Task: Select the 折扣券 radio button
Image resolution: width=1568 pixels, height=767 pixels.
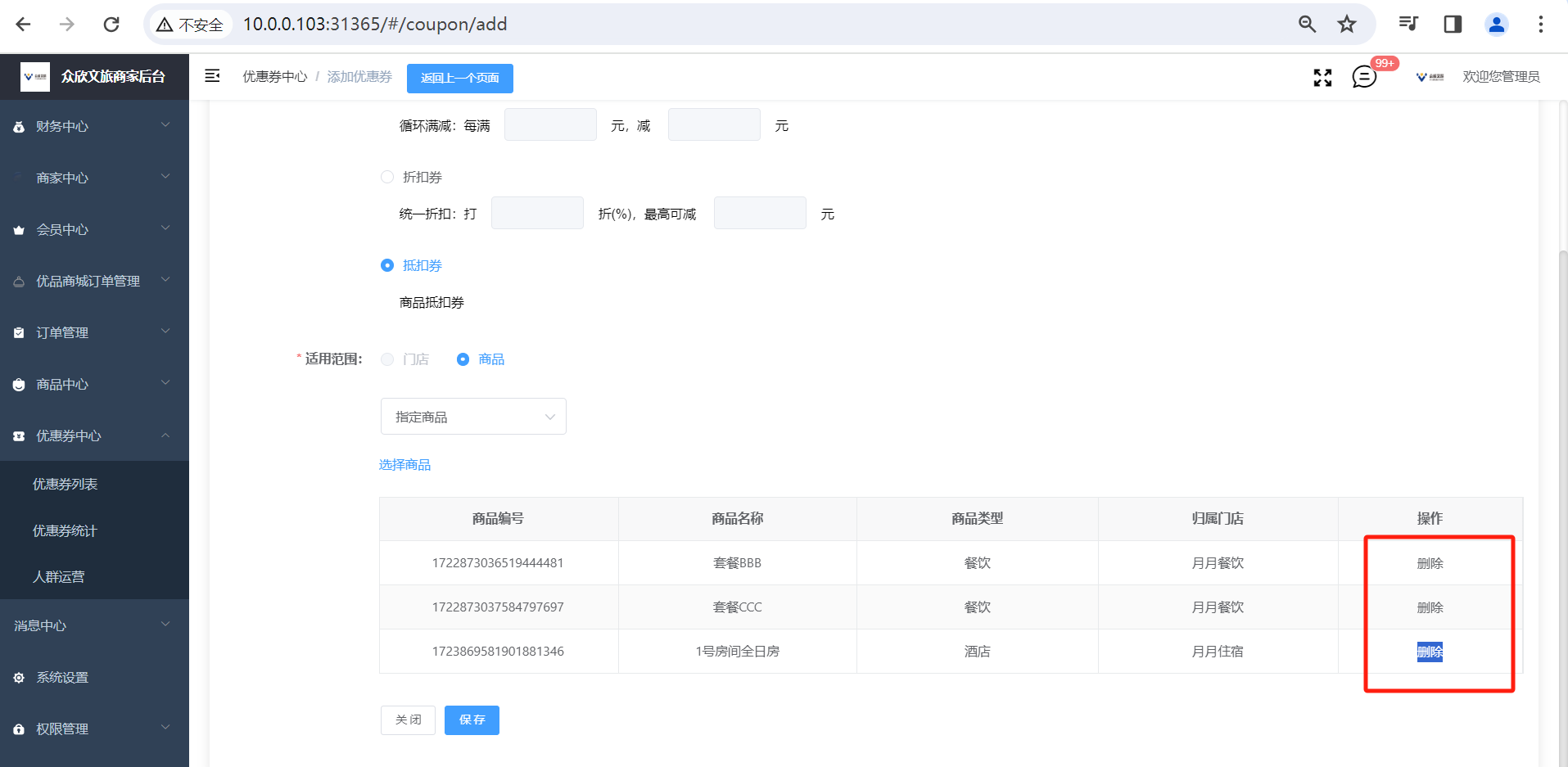Action: (x=387, y=177)
